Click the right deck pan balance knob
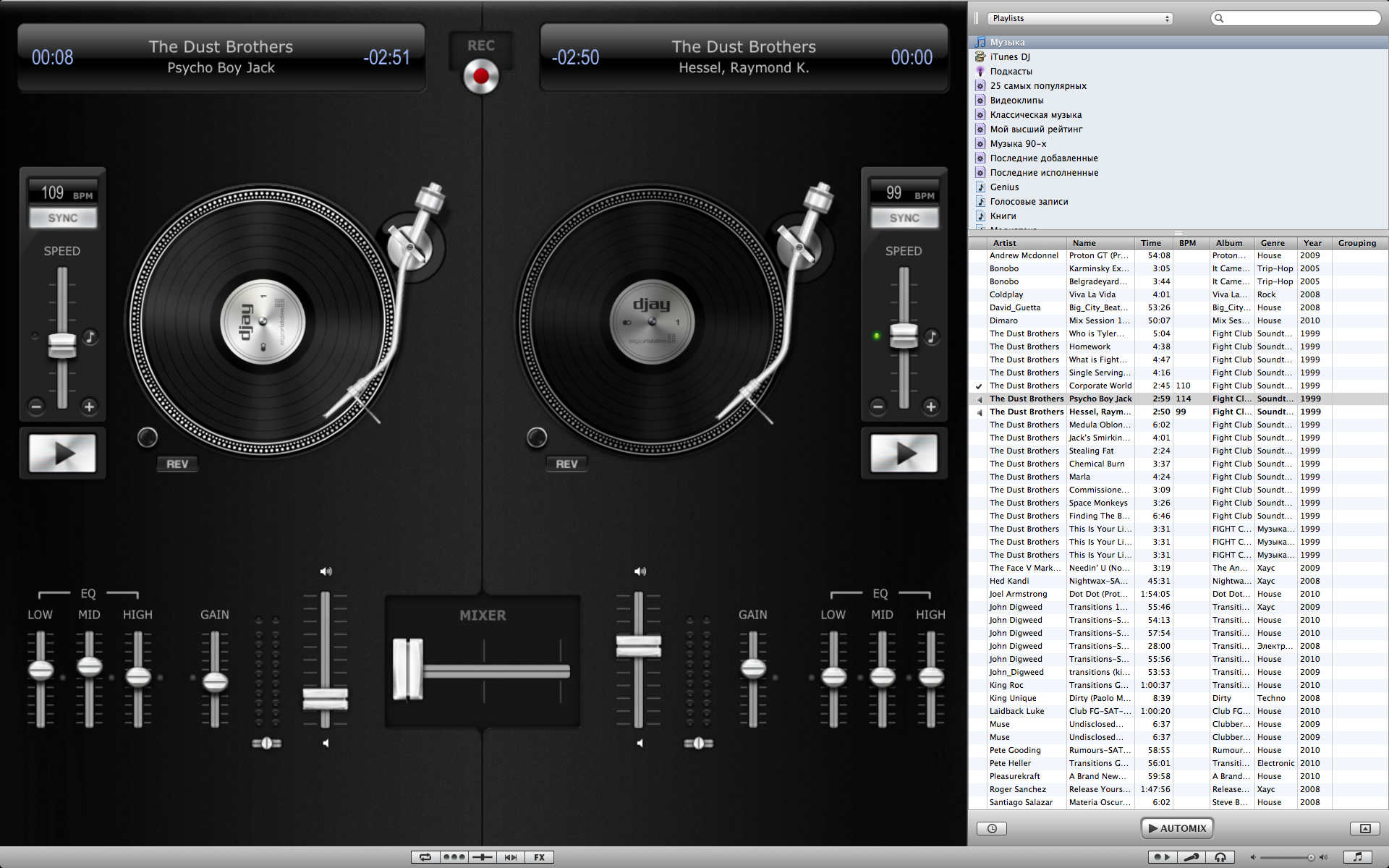 (x=699, y=743)
